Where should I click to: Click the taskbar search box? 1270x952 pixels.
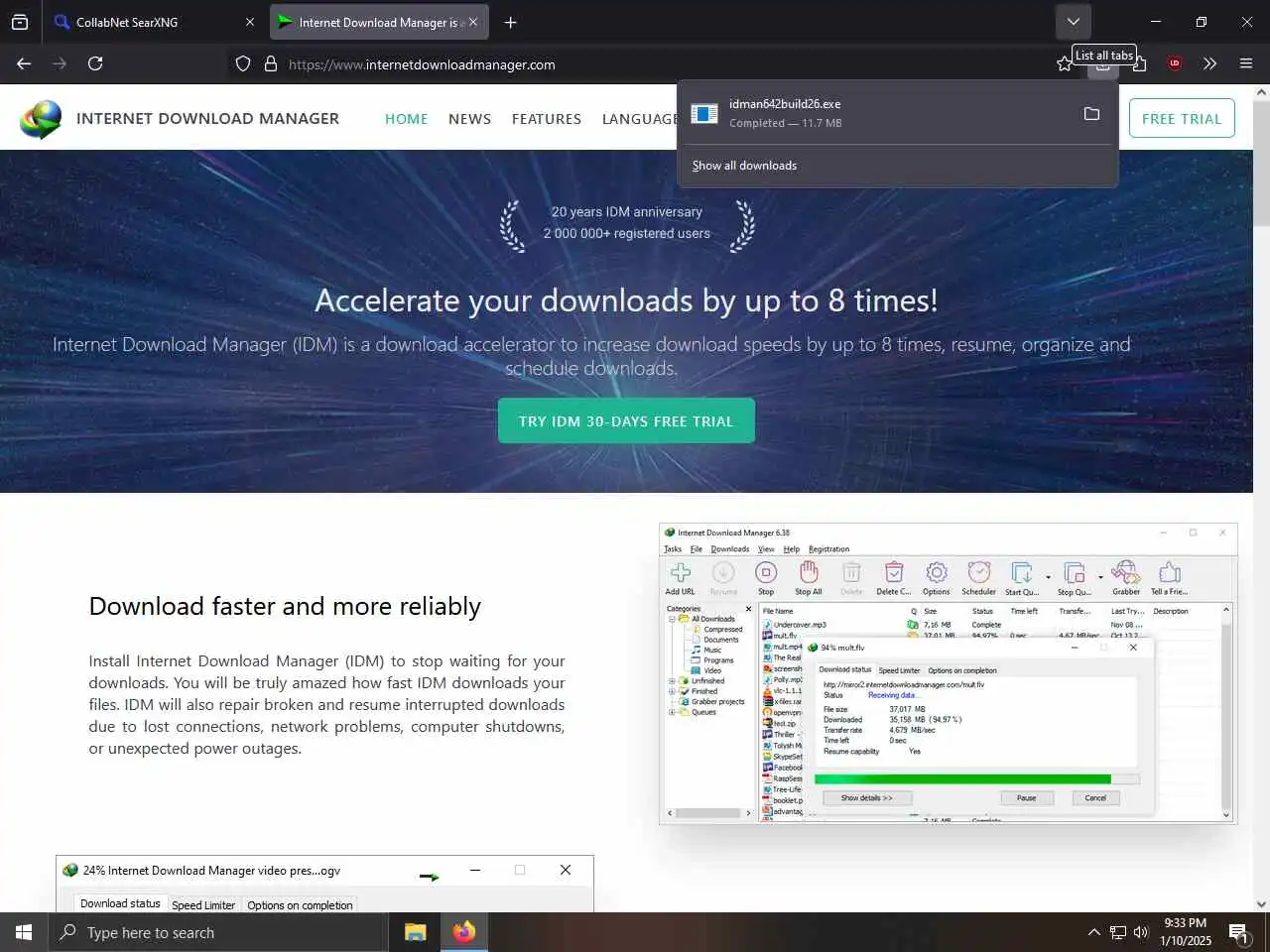pyautogui.click(x=218, y=932)
